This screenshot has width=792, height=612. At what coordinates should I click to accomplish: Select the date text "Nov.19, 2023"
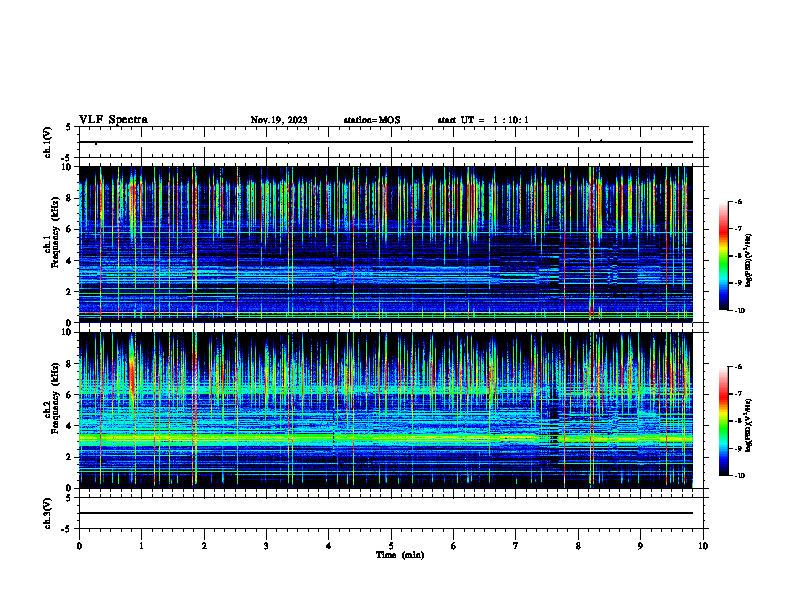pos(279,120)
